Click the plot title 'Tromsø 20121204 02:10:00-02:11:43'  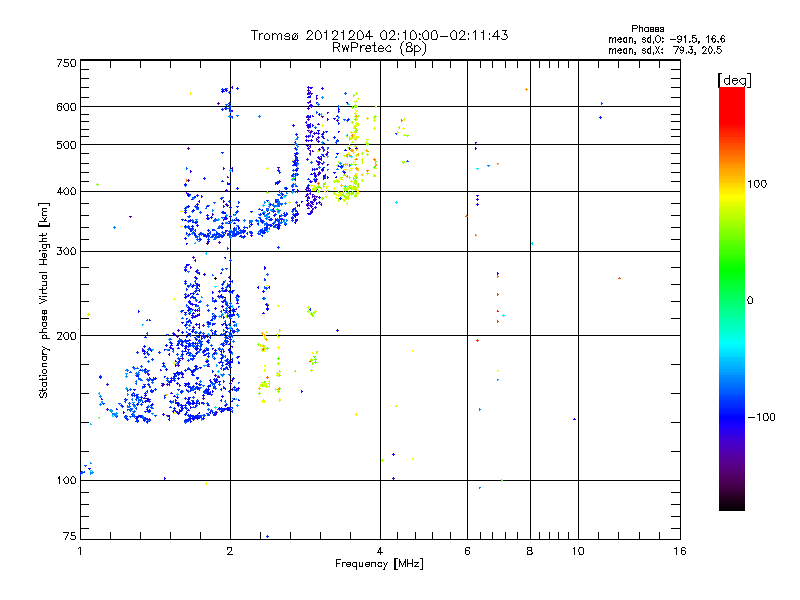point(379,35)
